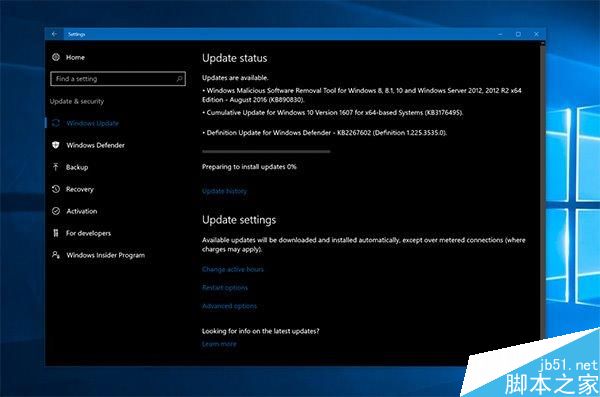The width and height of the screenshot is (600, 397).
Task: Click the Update status heading
Action: (x=235, y=58)
